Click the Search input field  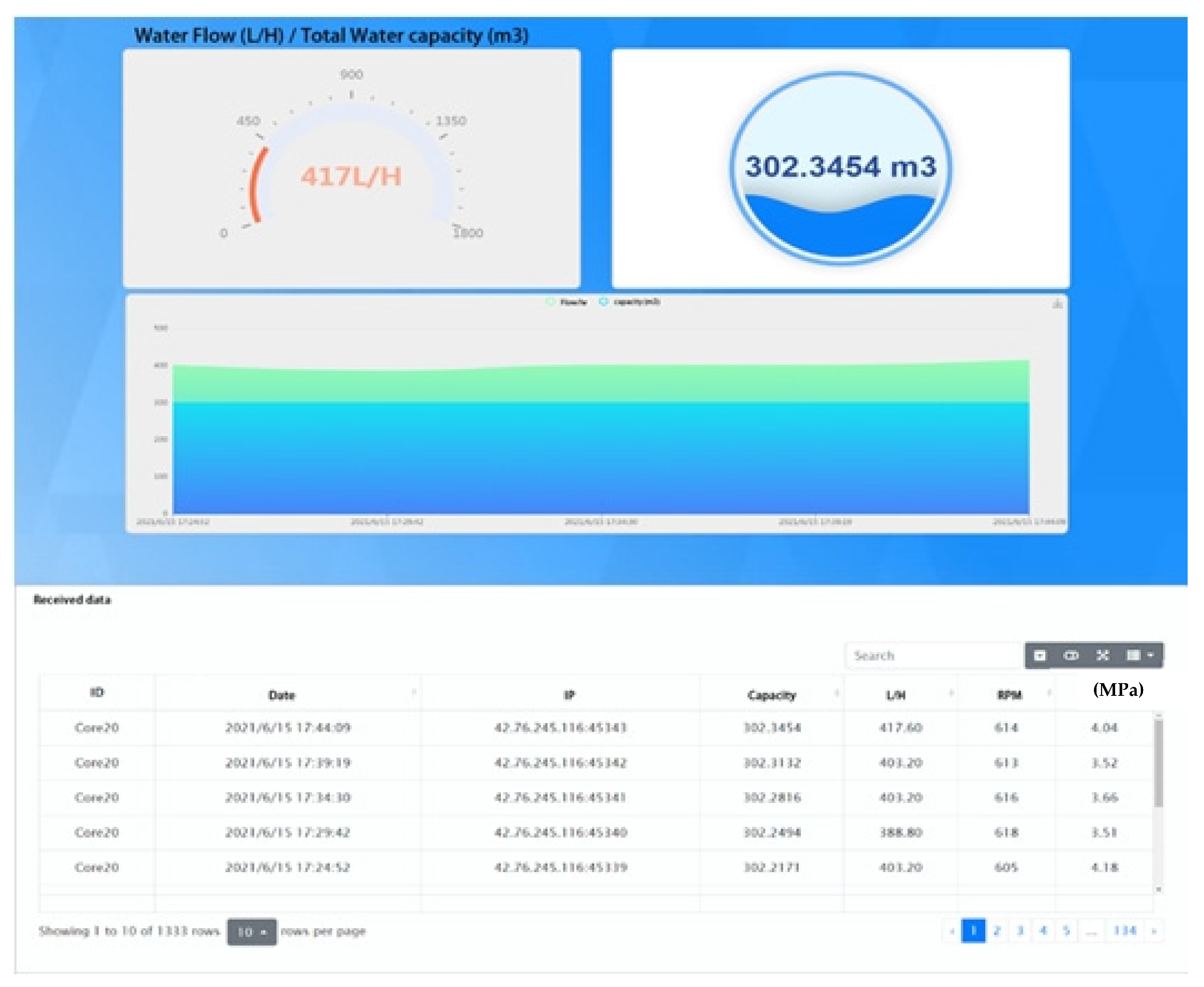click(933, 656)
